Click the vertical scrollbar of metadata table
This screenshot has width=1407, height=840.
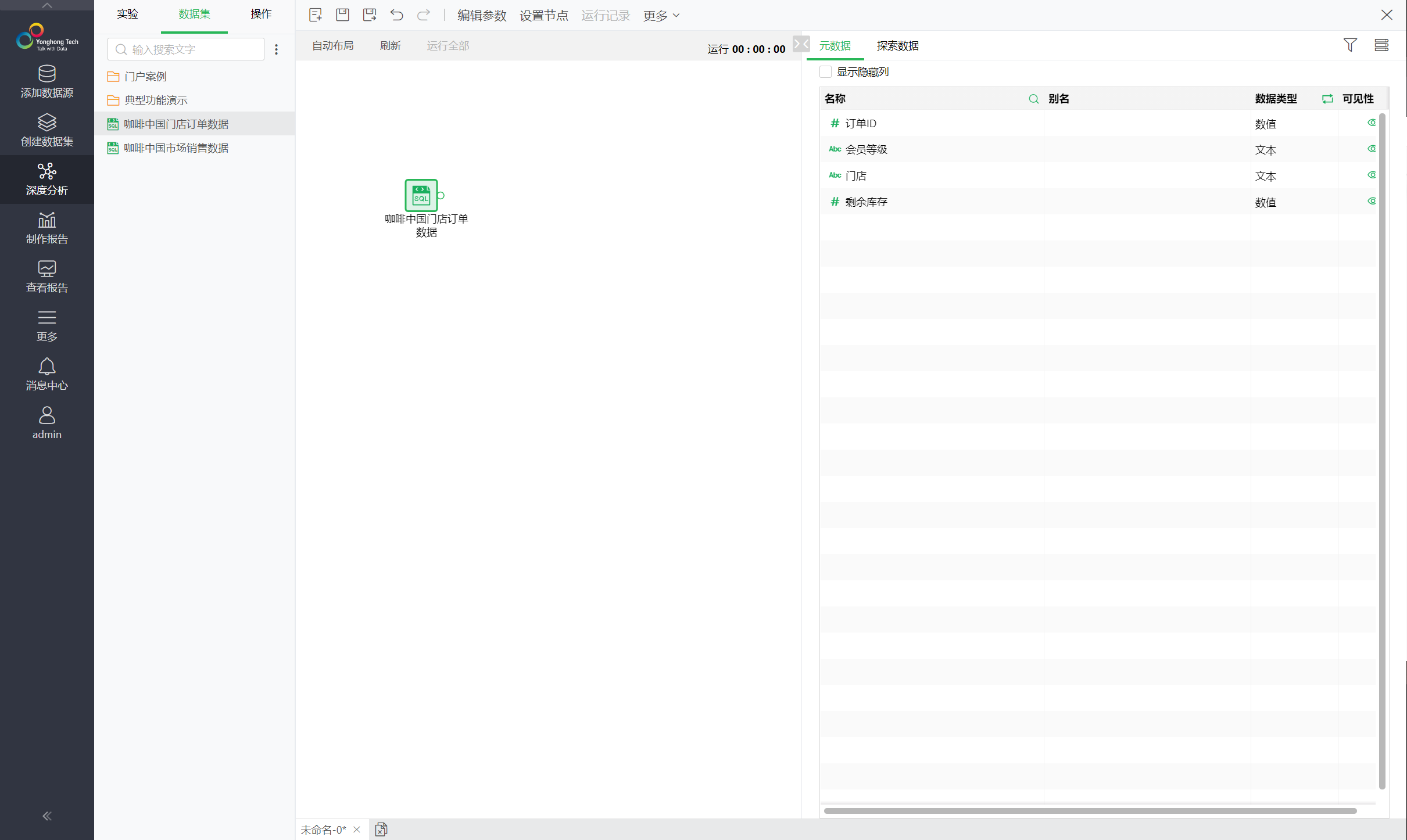click(x=1382, y=451)
